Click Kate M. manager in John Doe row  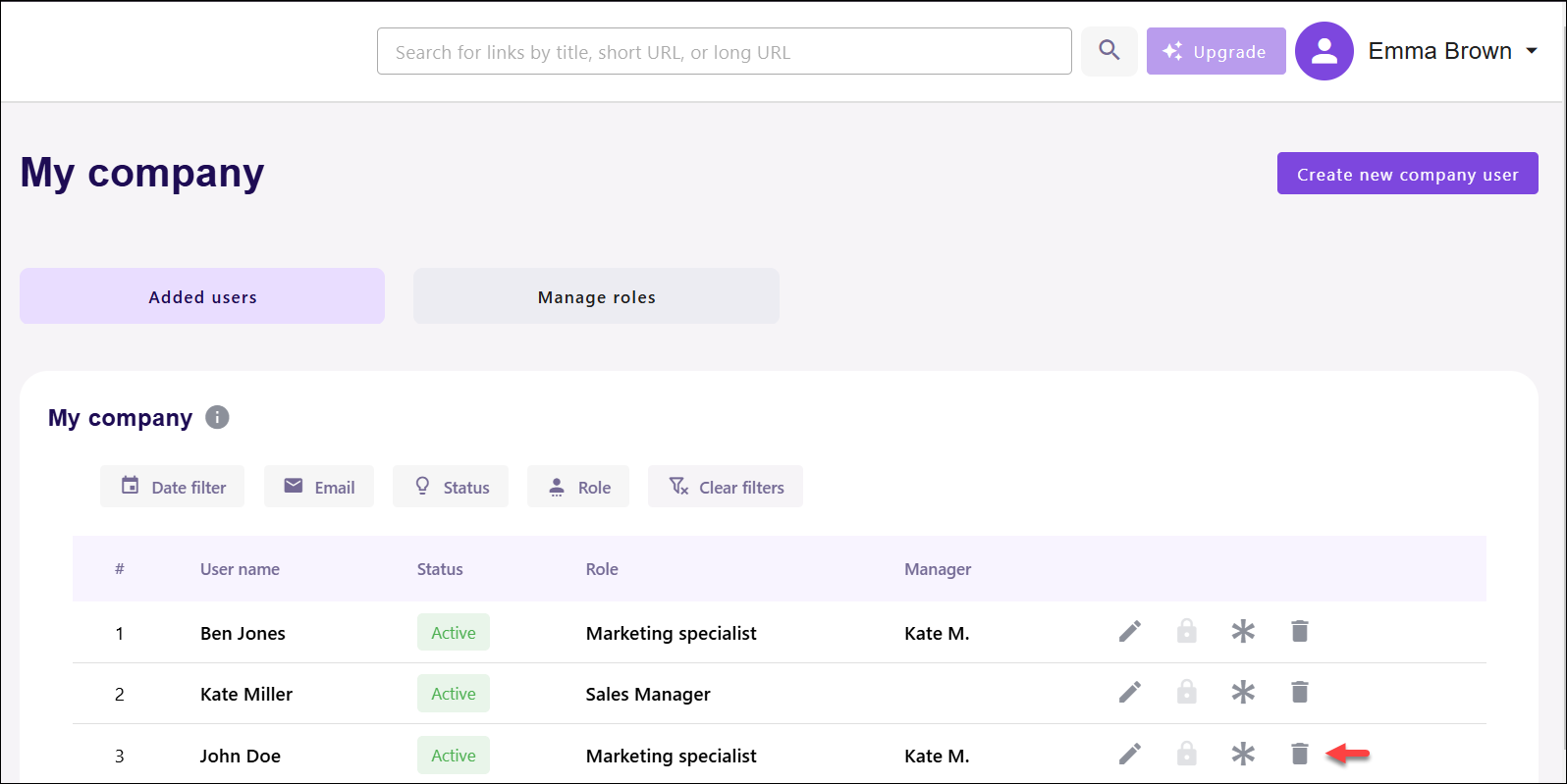(x=937, y=756)
